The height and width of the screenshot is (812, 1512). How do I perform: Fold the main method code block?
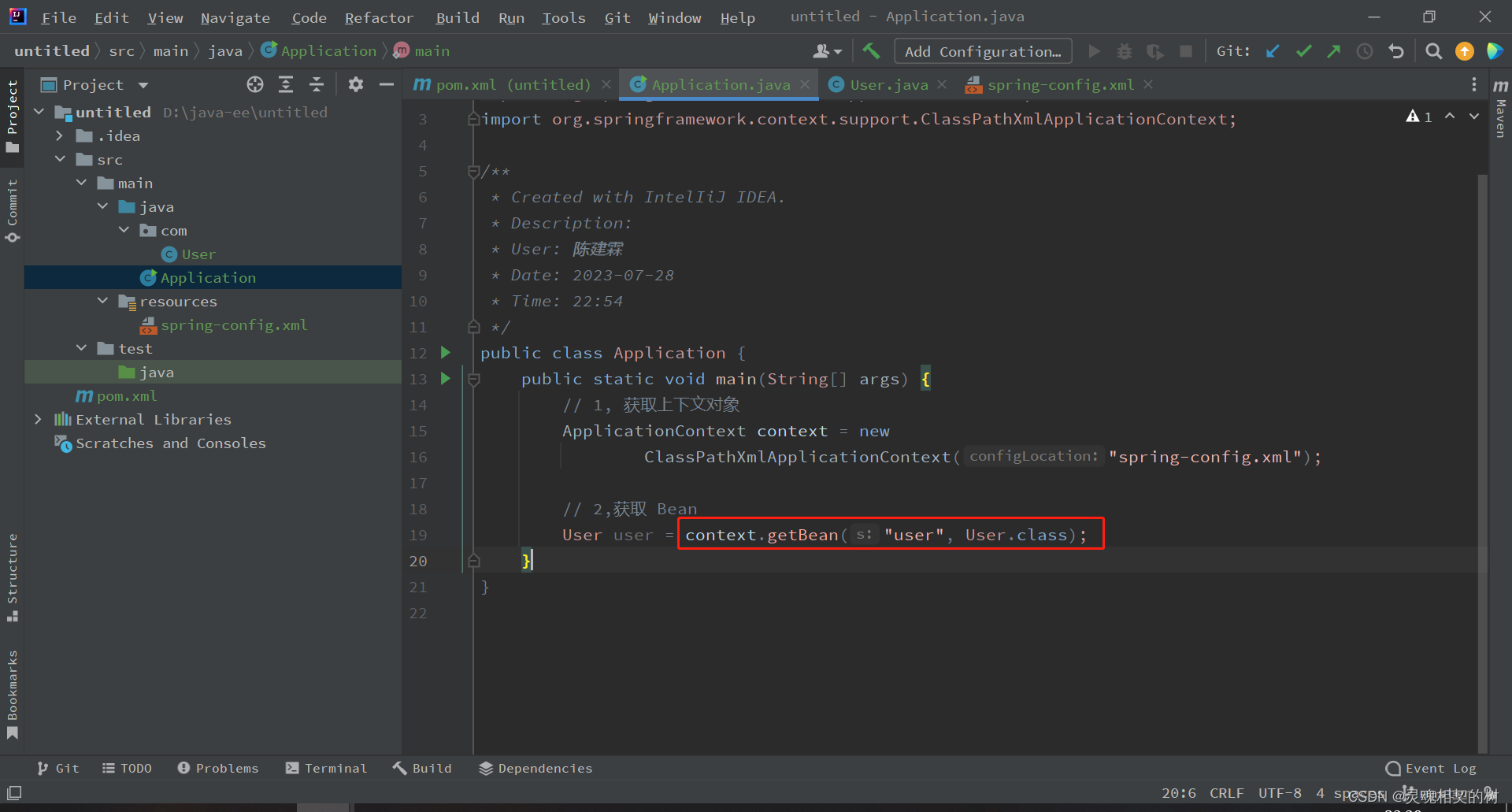[474, 380]
